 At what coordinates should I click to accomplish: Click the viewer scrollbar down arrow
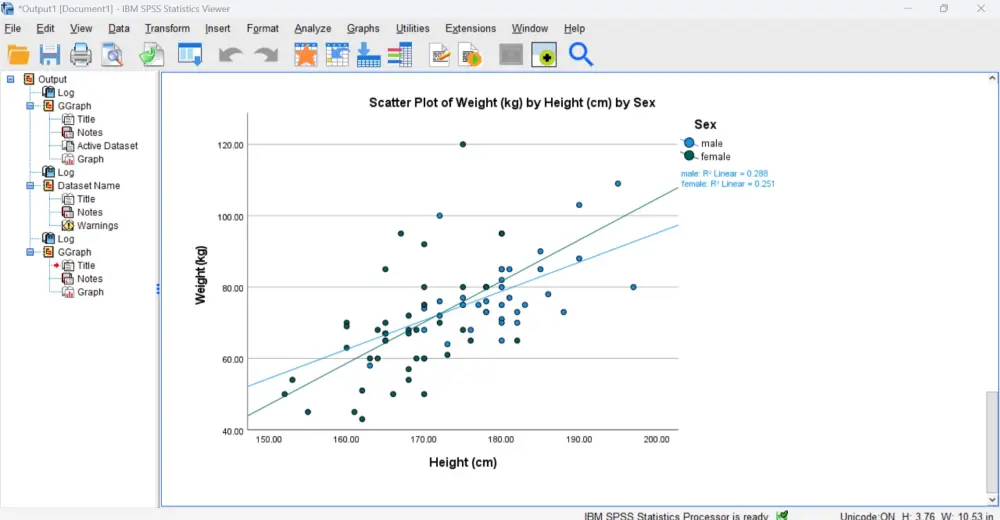pos(992,500)
